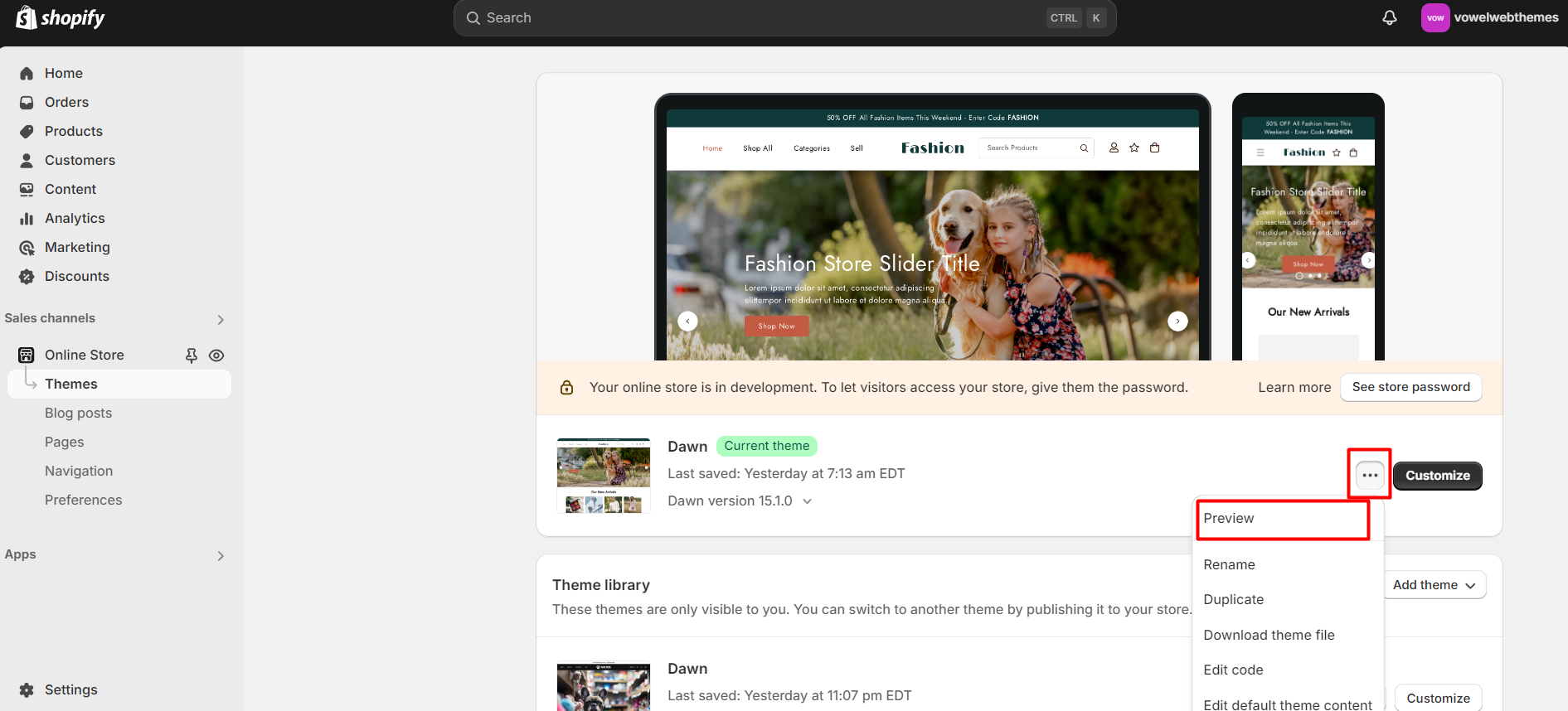This screenshot has height=711, width=1568.
Task: Open the Add theme dropdown
Action: click(x=1434, y=585)
